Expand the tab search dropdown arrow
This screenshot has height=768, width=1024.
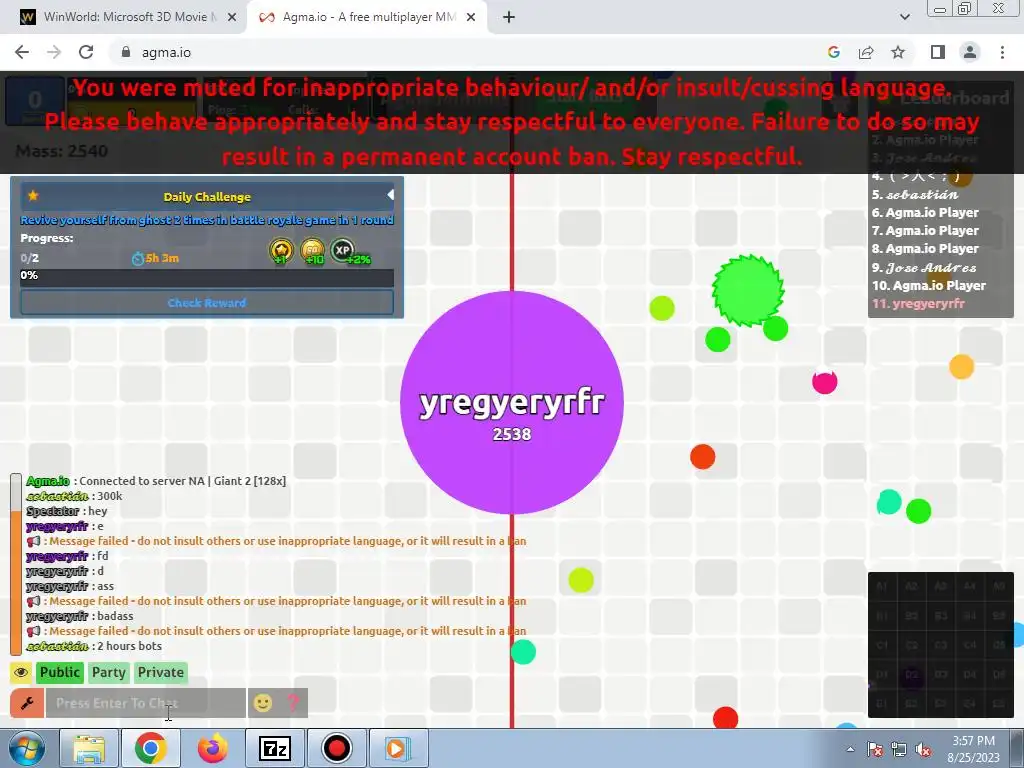point(905,17)
